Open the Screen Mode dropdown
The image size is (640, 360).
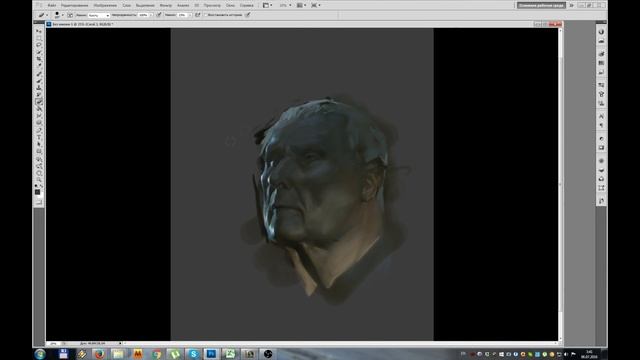point(316,5)
